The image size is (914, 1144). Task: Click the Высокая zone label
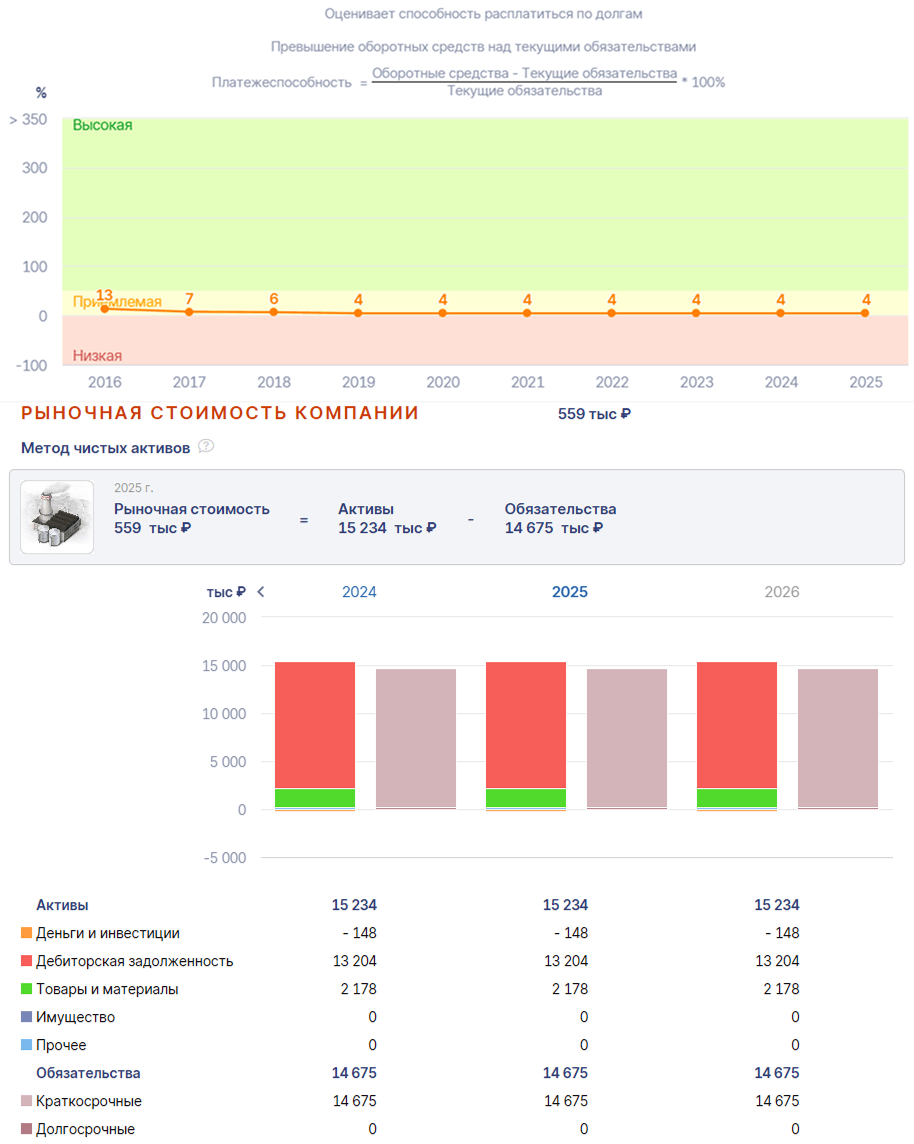(103, 125)
